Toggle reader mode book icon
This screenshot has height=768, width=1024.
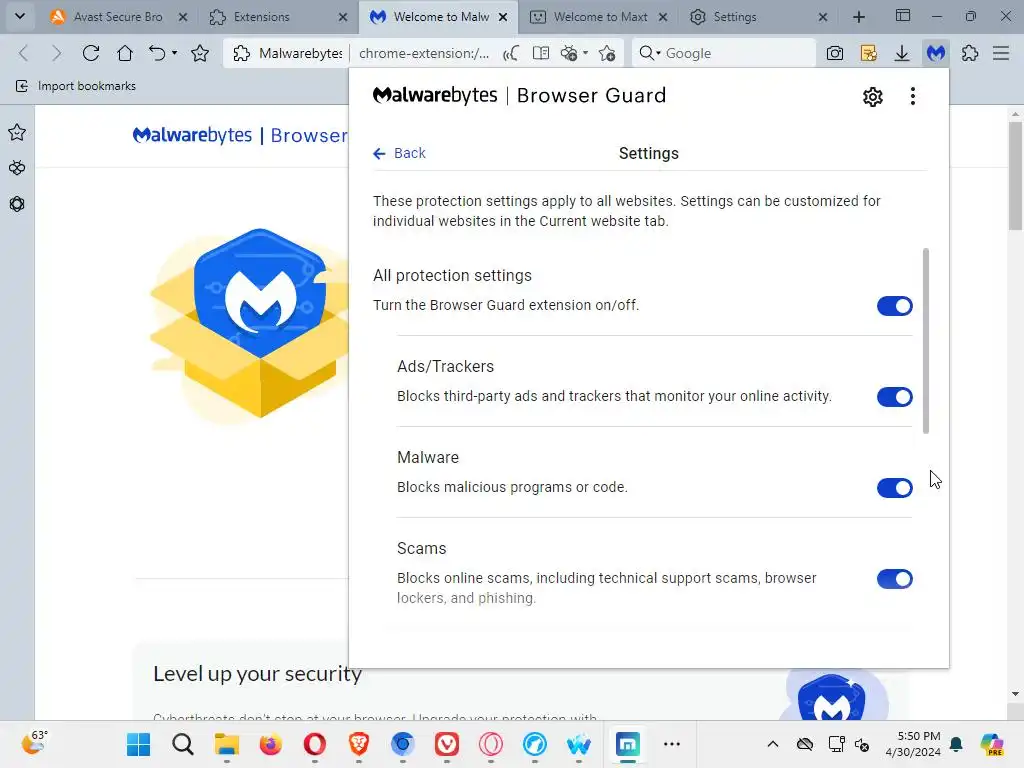[x=541, y=53]
